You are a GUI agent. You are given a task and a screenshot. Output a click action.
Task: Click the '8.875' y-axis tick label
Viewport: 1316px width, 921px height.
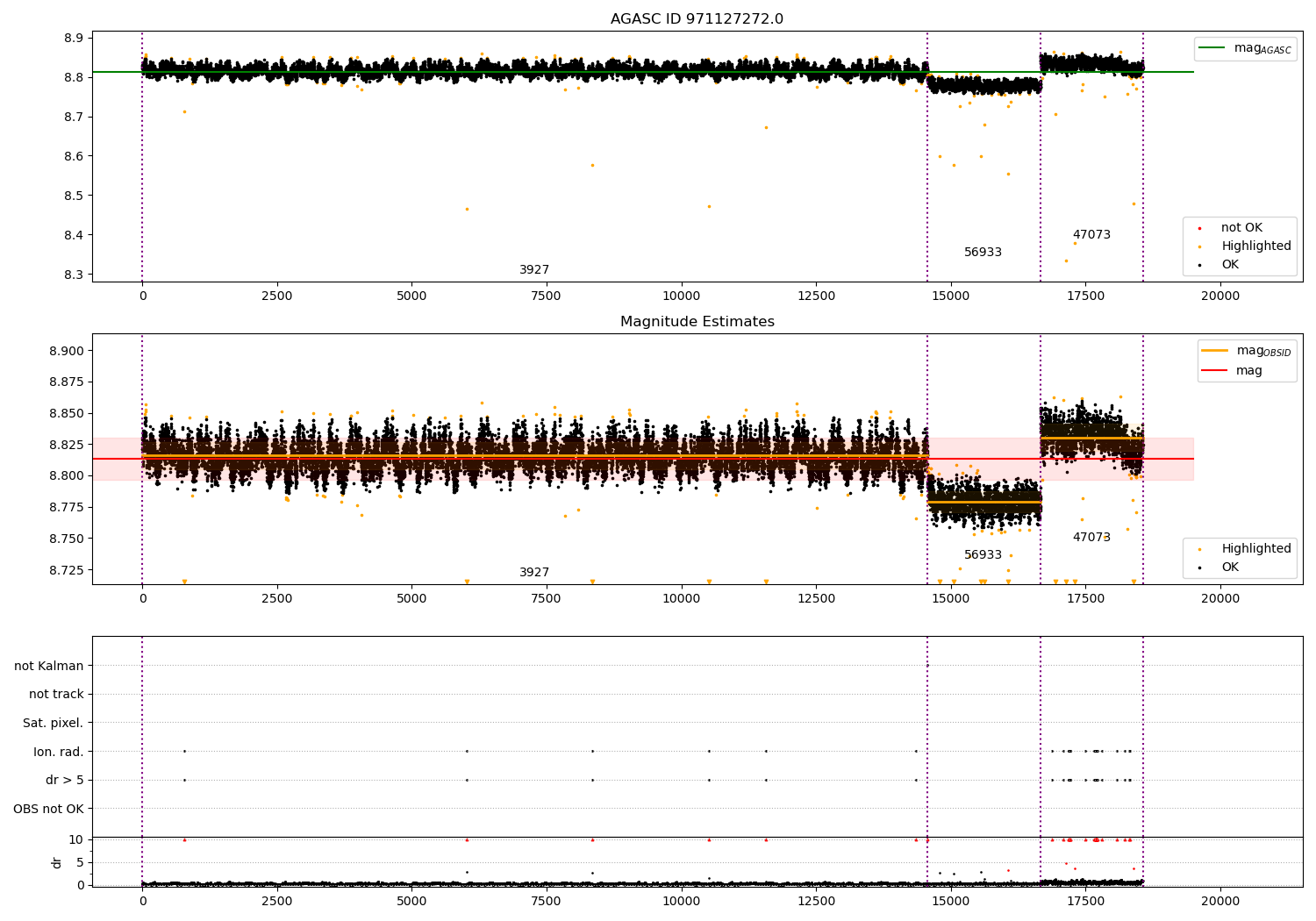click(67, 382)
